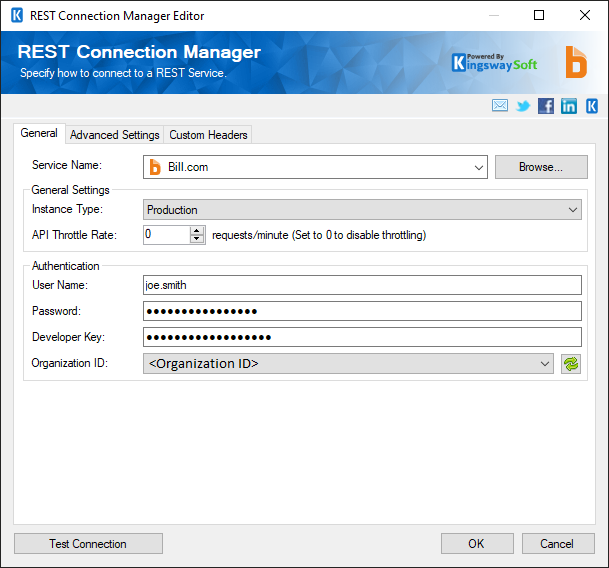609x568 pixels.
Task: Increase API Throttle Rate with up arrow
Action: tap(197, 230)
